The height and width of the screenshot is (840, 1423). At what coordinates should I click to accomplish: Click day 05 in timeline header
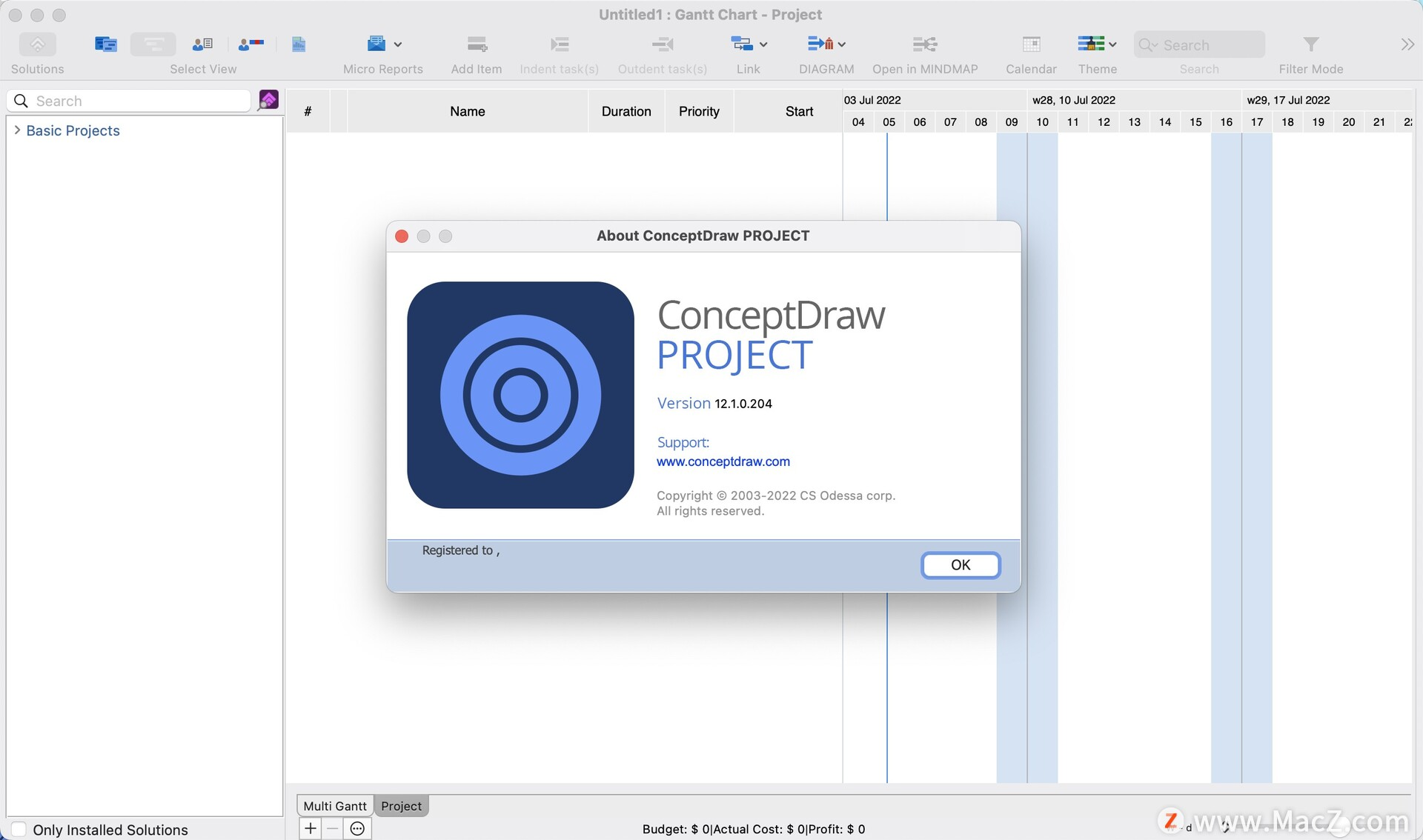(889, 122)
